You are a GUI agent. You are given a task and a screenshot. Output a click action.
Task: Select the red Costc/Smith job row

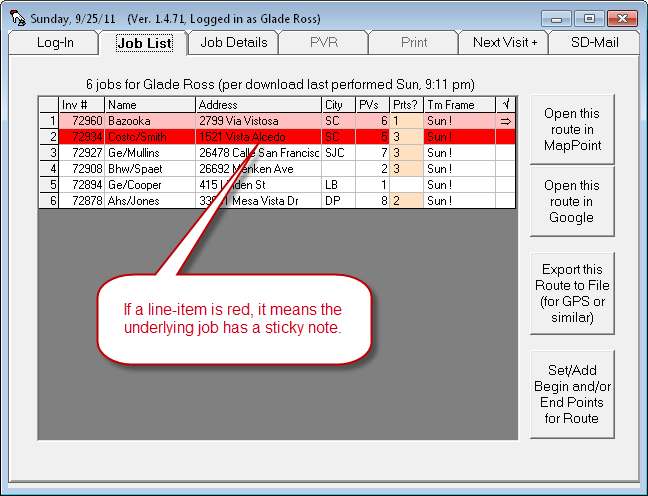tap(150, 136)
